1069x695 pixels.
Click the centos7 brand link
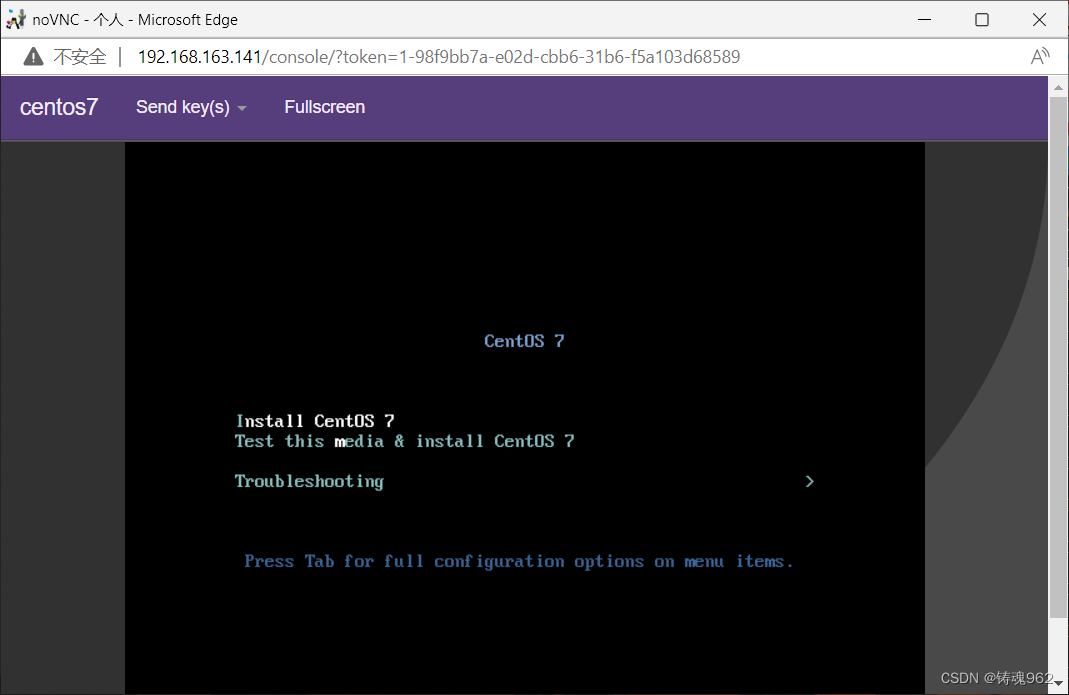tap(59, 107)
